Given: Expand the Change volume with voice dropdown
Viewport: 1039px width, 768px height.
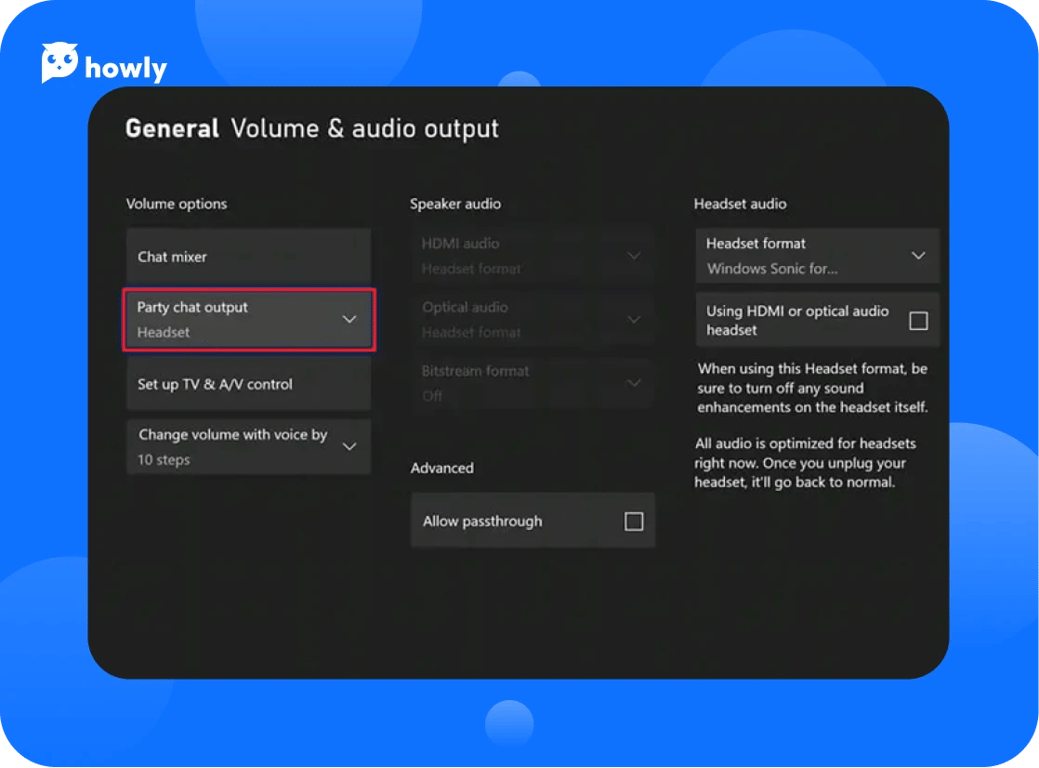Looking at the screenshot, I should pos(248,446).
